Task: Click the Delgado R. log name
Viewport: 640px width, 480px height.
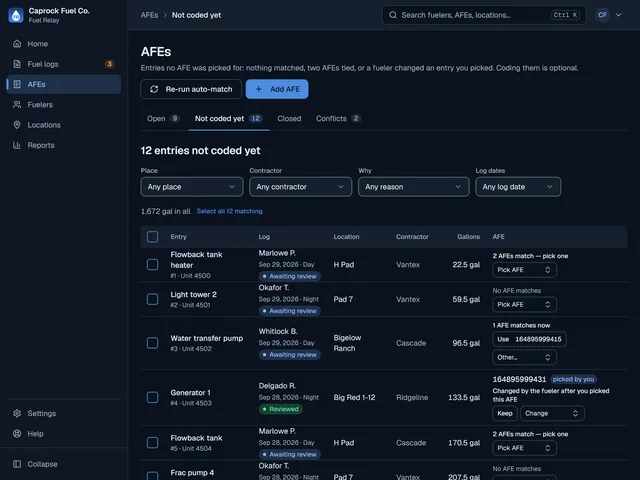Action: coord(277,386)
